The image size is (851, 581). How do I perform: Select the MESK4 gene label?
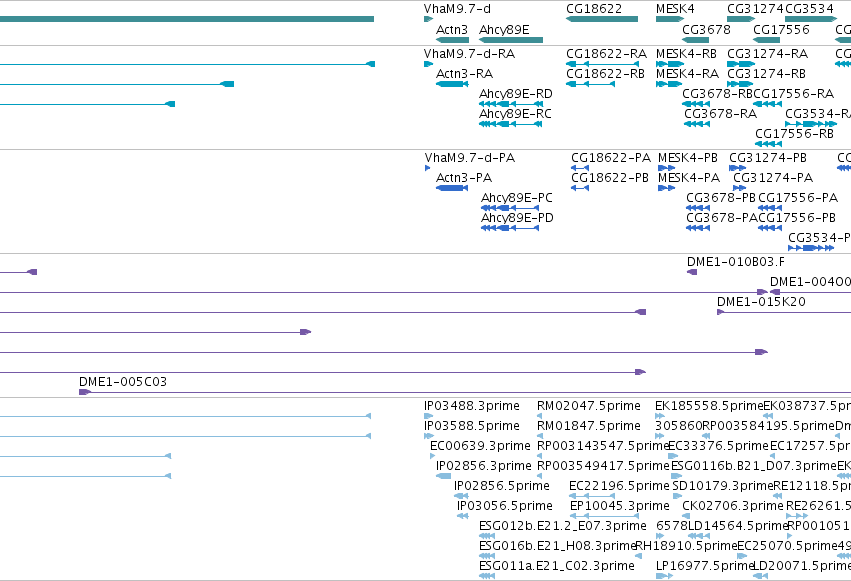[675, 9]
